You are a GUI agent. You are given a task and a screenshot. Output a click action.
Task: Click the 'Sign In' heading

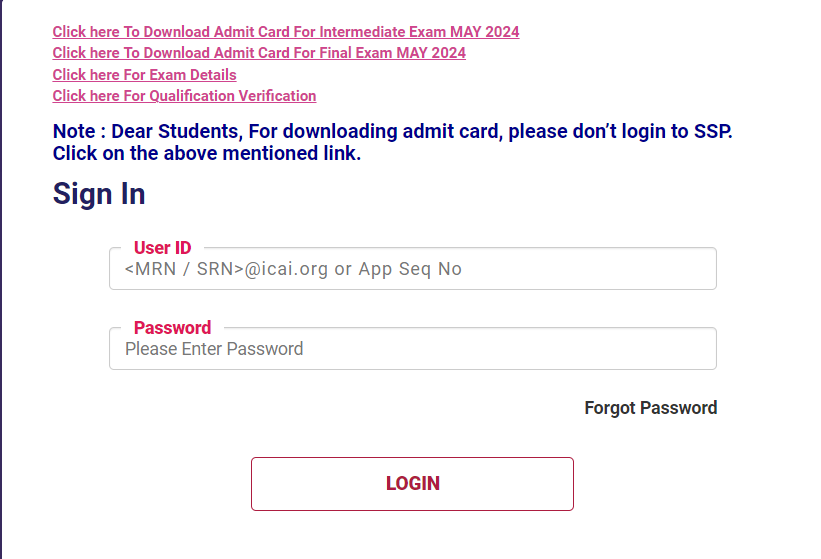[x=99, y=194]
